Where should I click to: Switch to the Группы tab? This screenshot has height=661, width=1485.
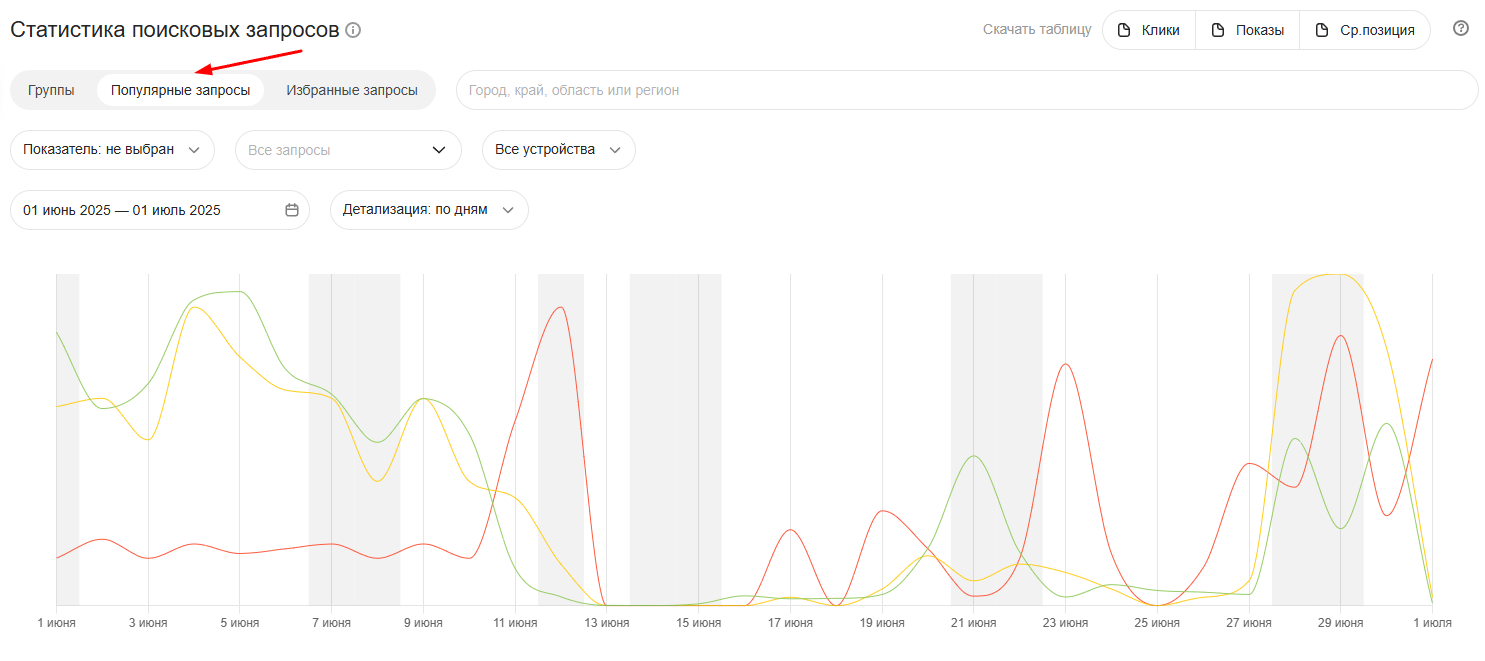pos(51,90)
